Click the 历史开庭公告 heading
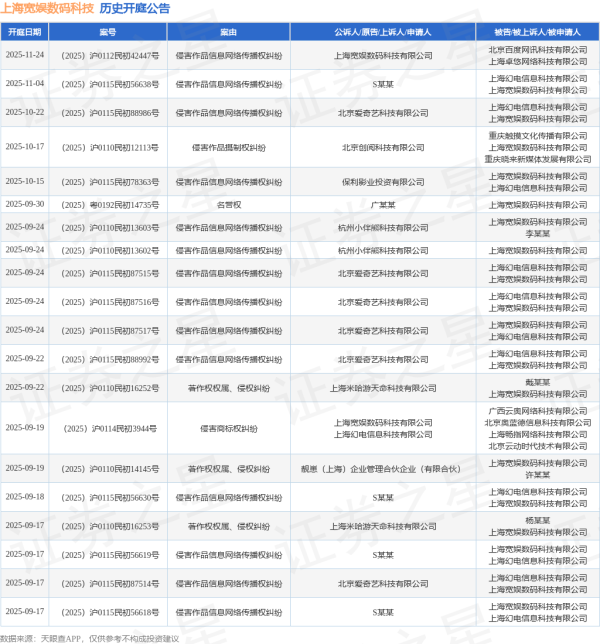This screenshot has width=600, height=644. tap(134, 9)
